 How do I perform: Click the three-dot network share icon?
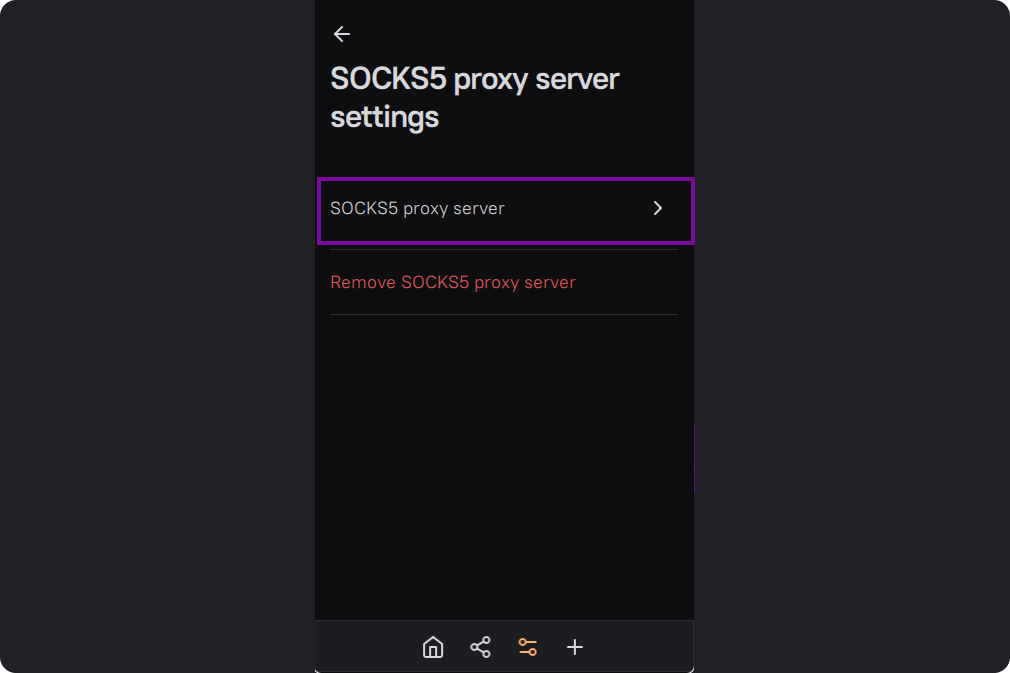pyautogui.click(x=480, y=647)
